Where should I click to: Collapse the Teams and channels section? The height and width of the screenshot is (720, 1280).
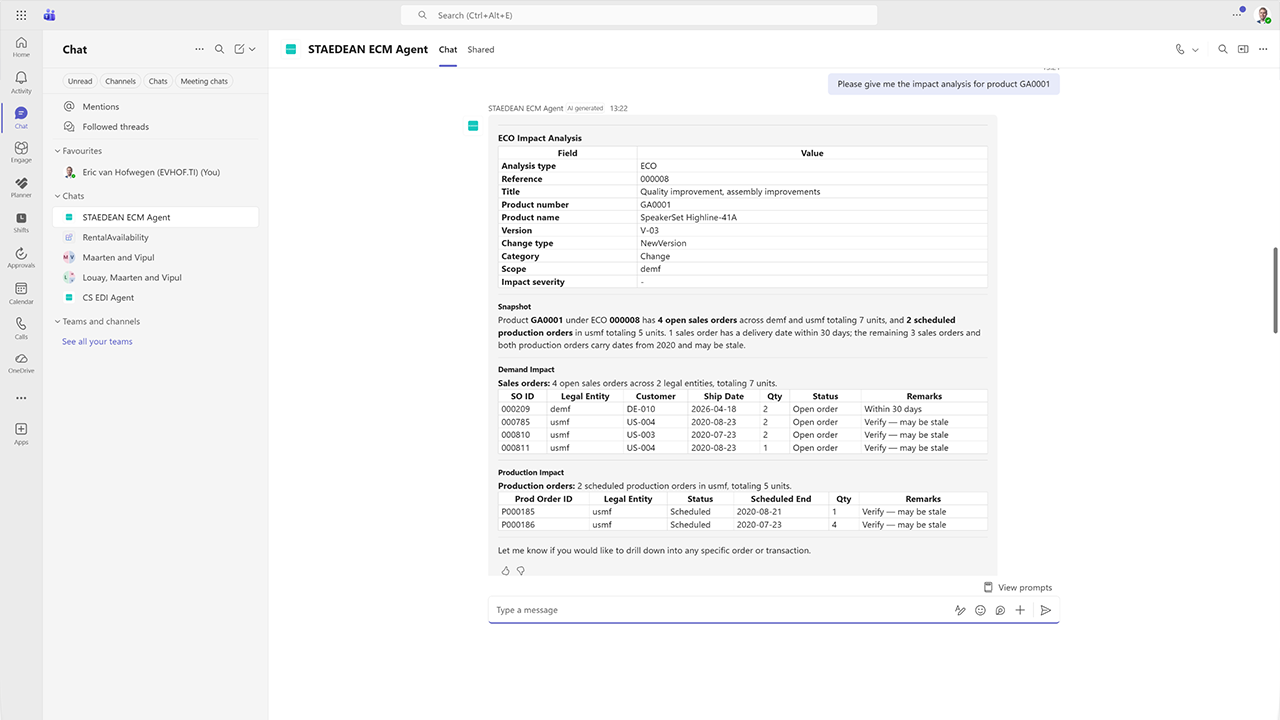point(57,321)
